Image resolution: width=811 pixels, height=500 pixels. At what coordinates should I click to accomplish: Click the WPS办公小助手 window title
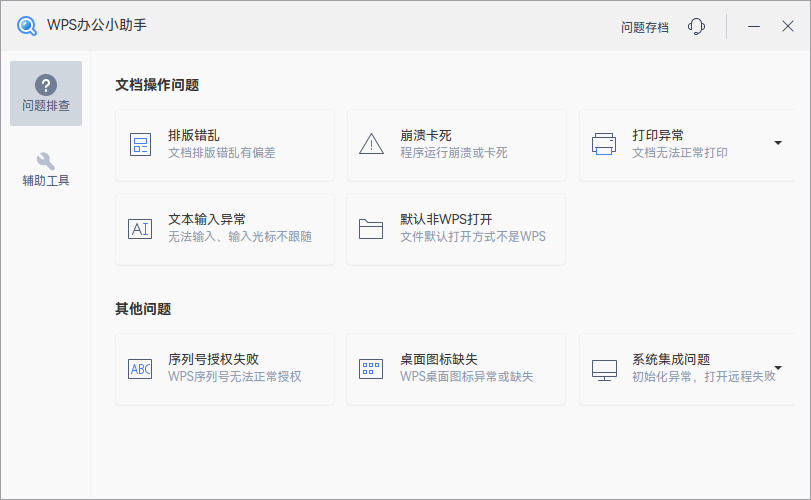[97, 25]
